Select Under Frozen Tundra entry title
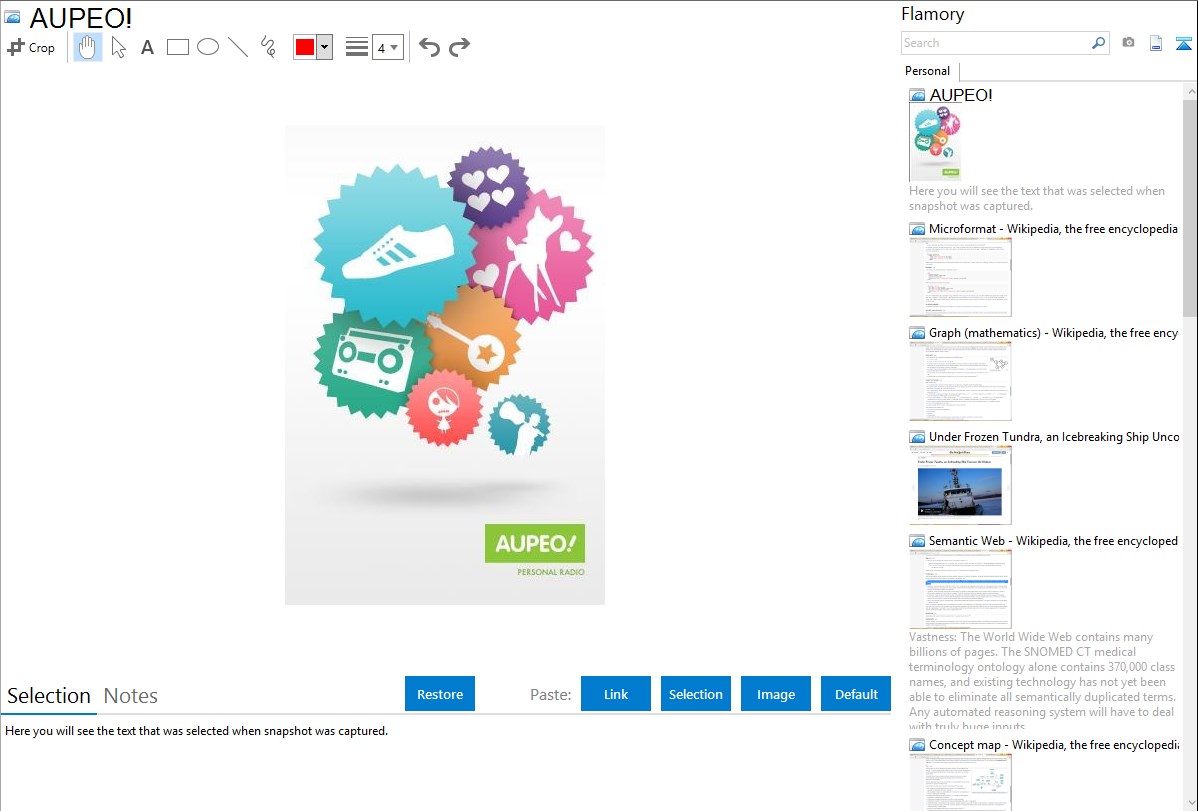Image resolution: width=1198 pixels, height=811 pixels. [1054, 436]
